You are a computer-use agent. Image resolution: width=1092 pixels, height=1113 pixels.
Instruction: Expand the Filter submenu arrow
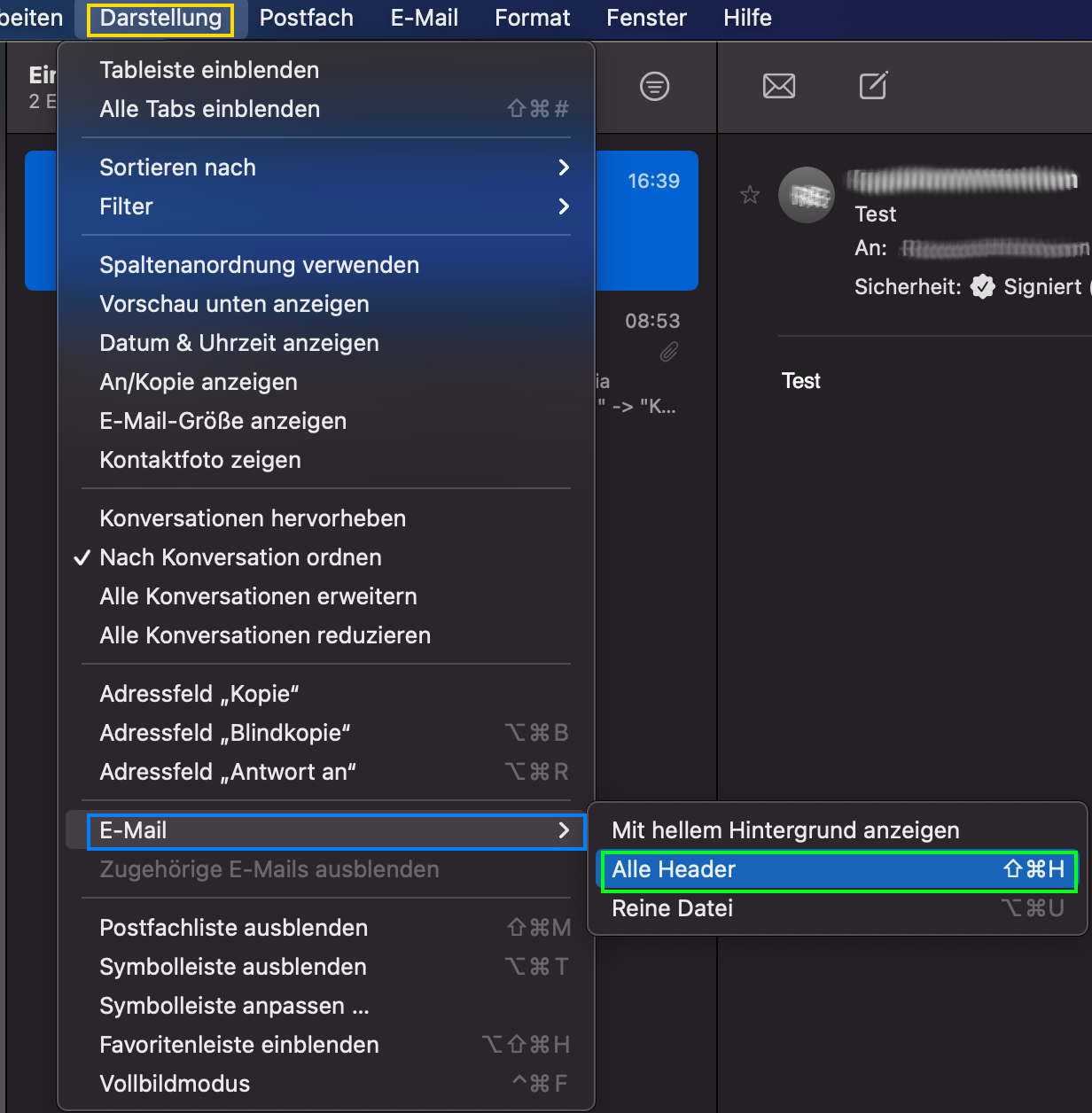click(564, 206)
